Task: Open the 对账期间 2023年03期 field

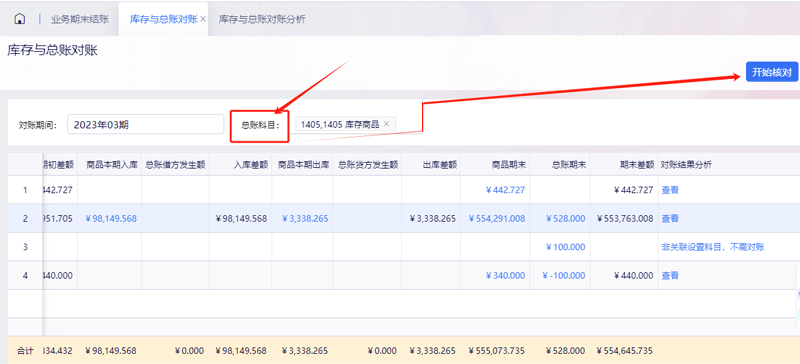Action: pyautogui.click(x=145, y=125)
